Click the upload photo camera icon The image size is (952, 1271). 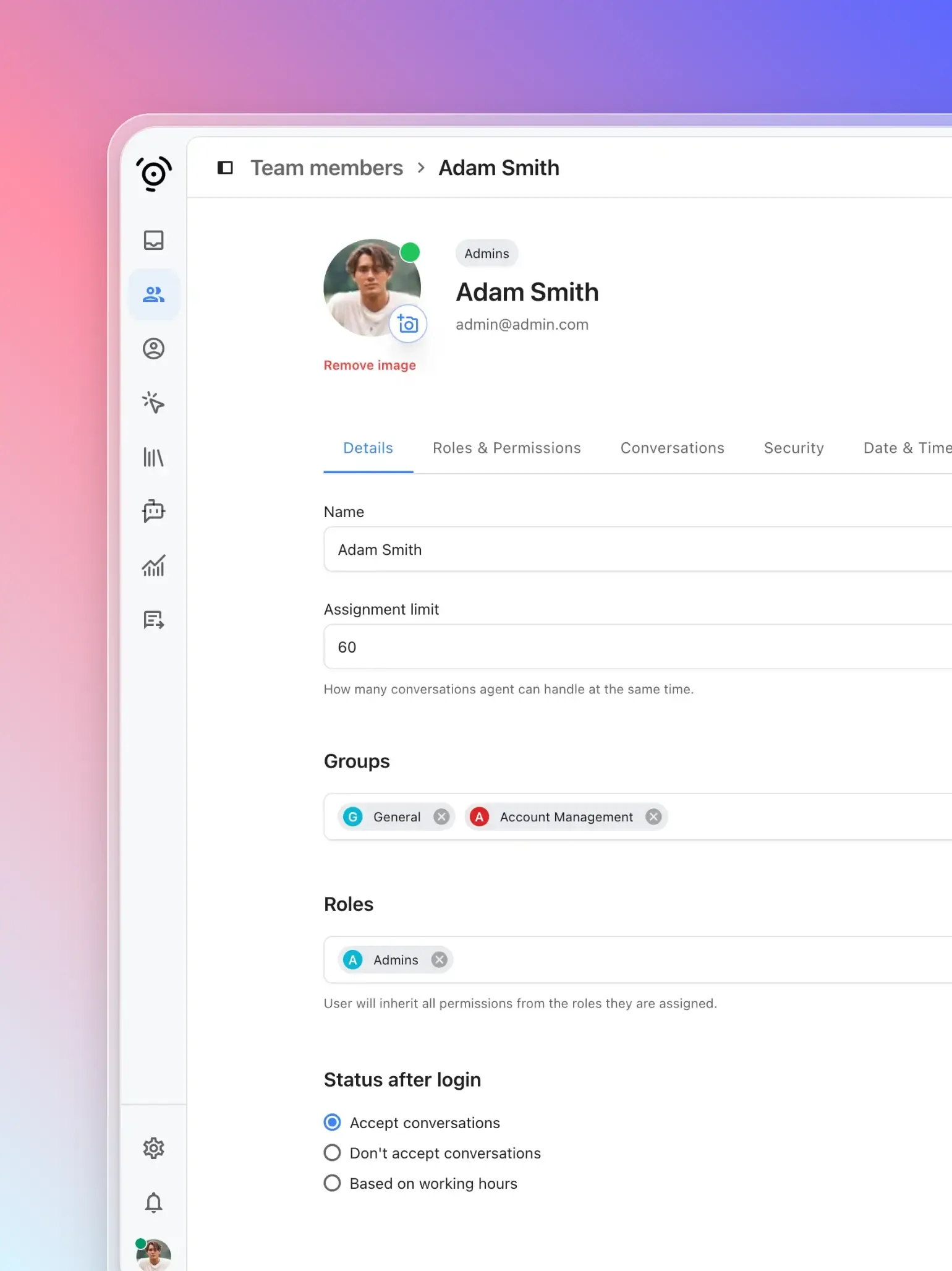coord(408,323)
